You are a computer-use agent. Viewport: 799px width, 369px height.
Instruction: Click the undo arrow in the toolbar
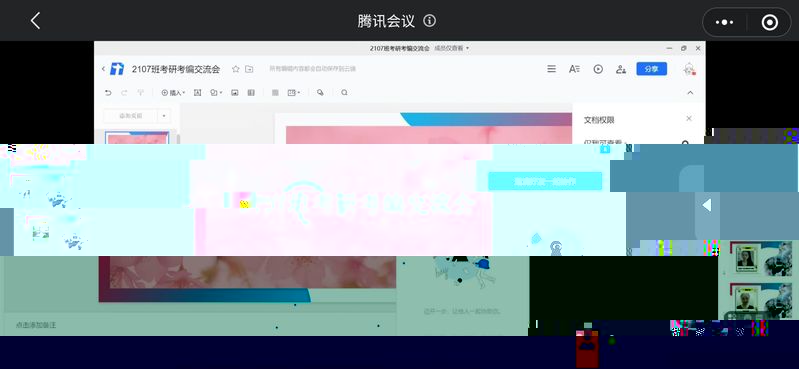click(x=108, y=93)
